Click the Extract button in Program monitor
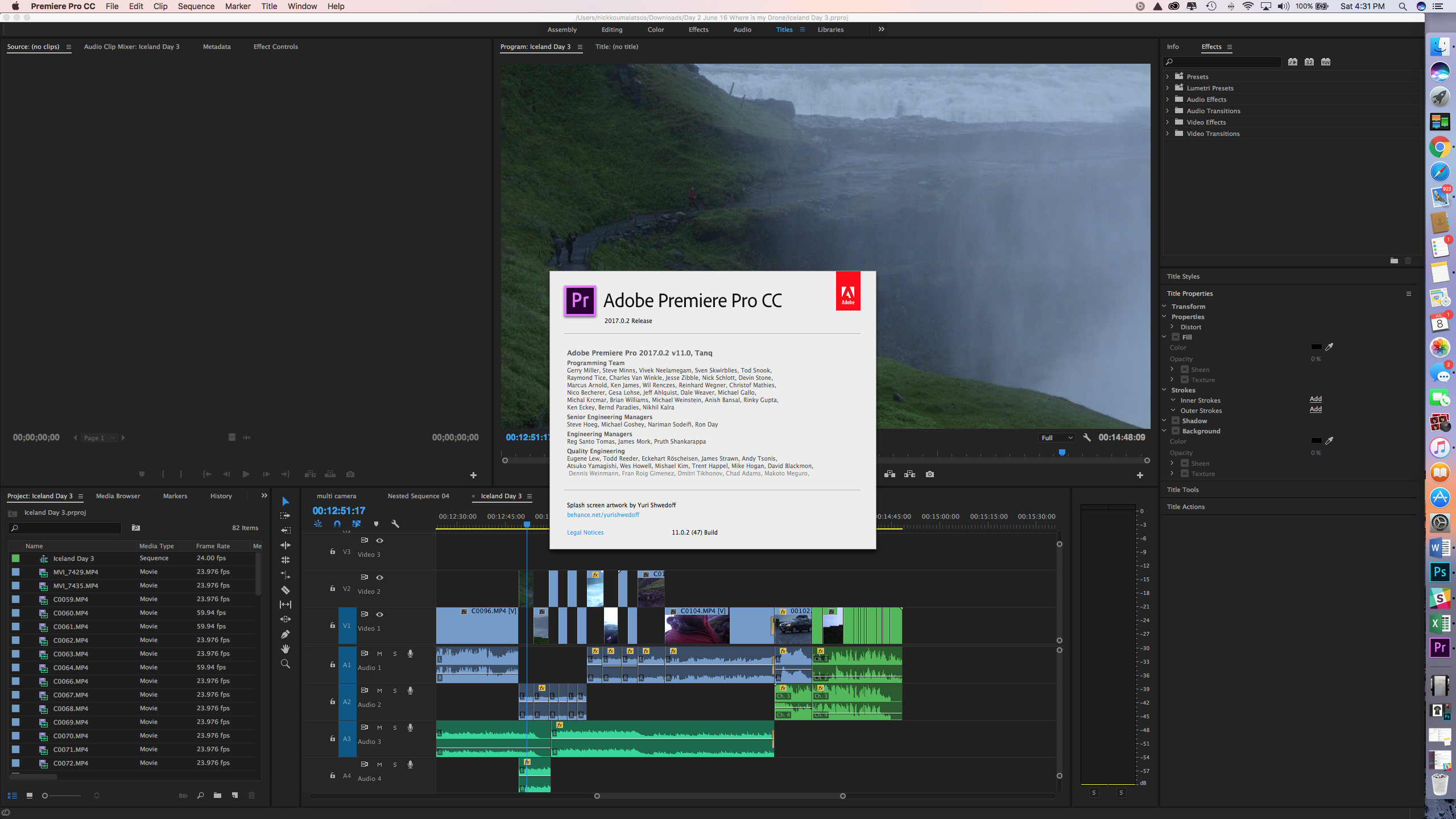 pos(909,474)
